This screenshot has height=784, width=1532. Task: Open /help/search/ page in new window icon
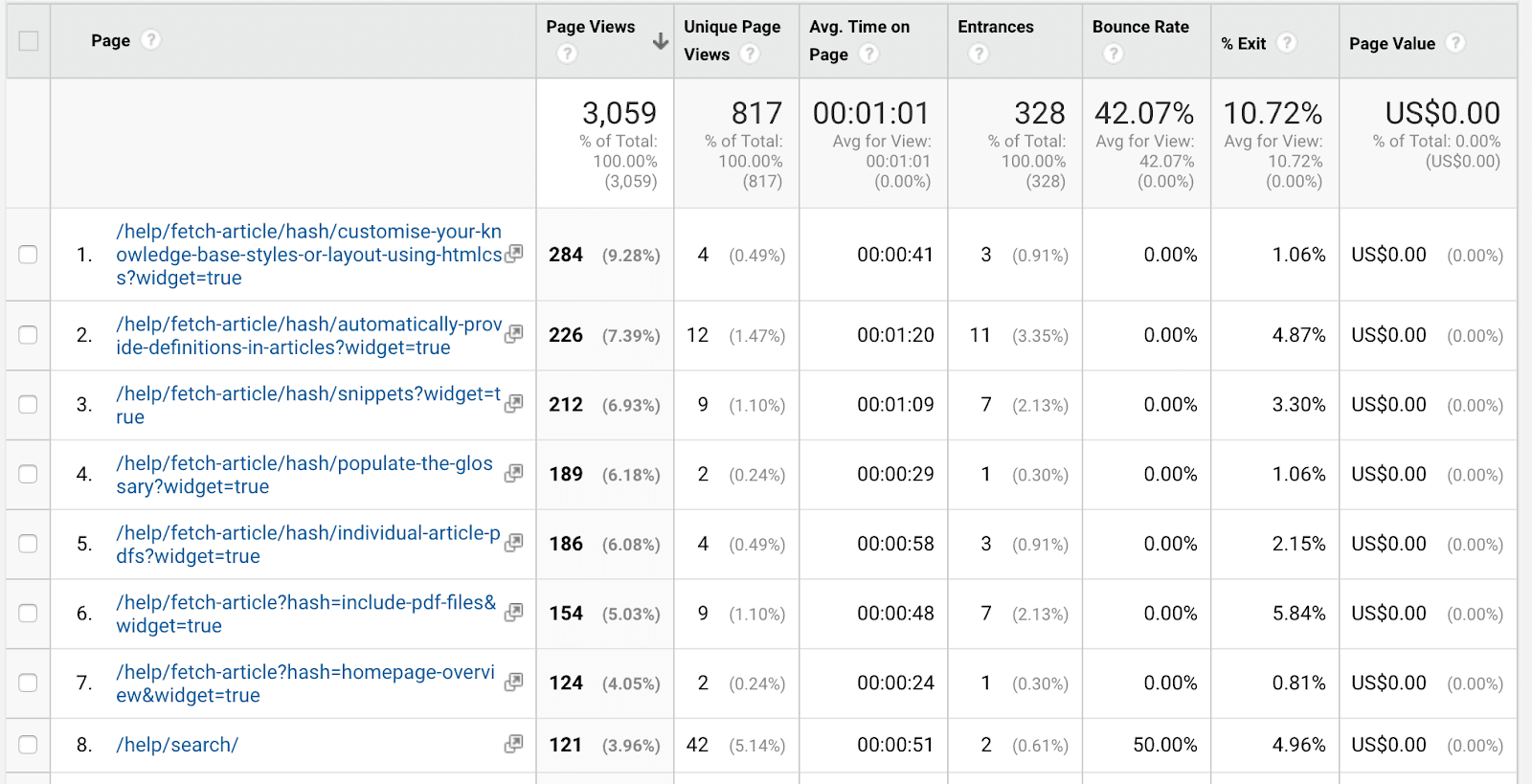514,744
